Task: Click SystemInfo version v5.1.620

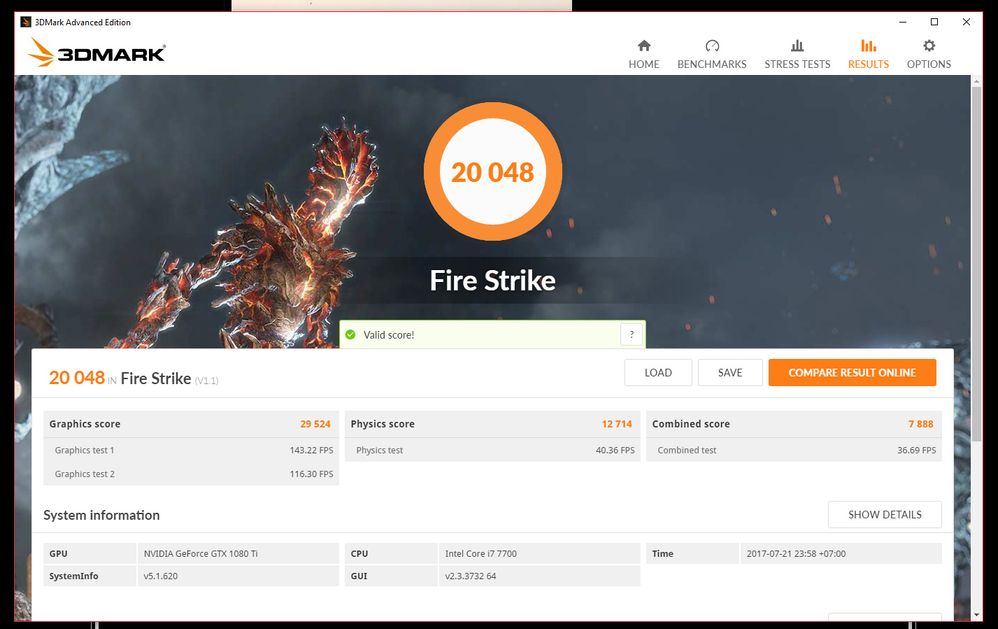Action: tap(160, 576)
